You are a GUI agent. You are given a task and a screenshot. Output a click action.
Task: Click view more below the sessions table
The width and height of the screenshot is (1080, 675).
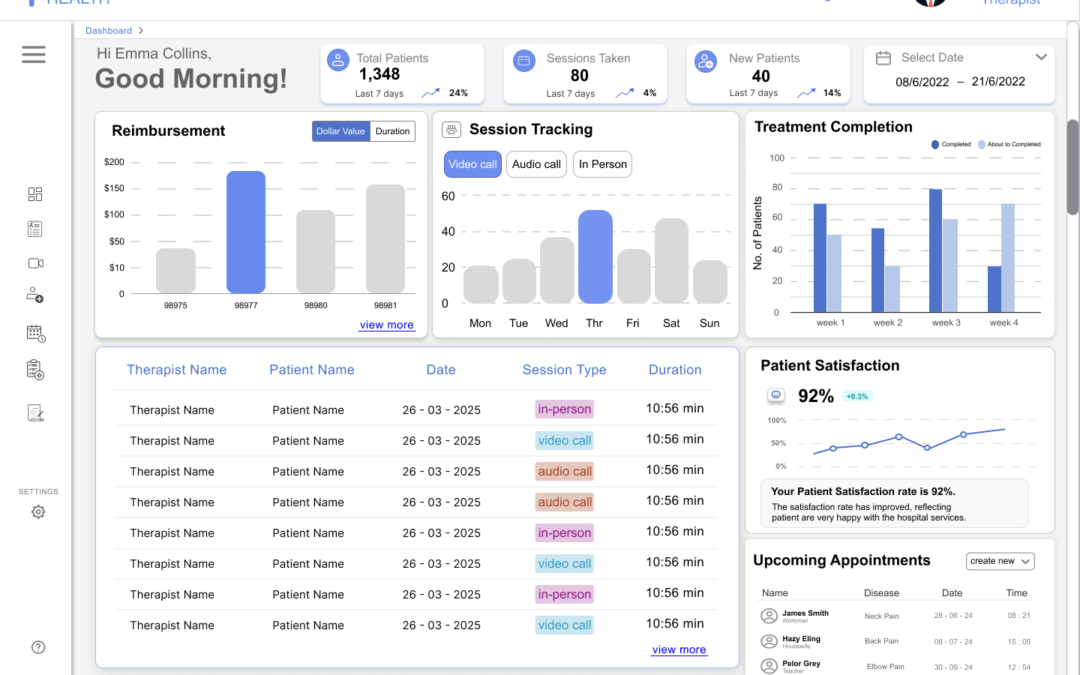(679, 649)
